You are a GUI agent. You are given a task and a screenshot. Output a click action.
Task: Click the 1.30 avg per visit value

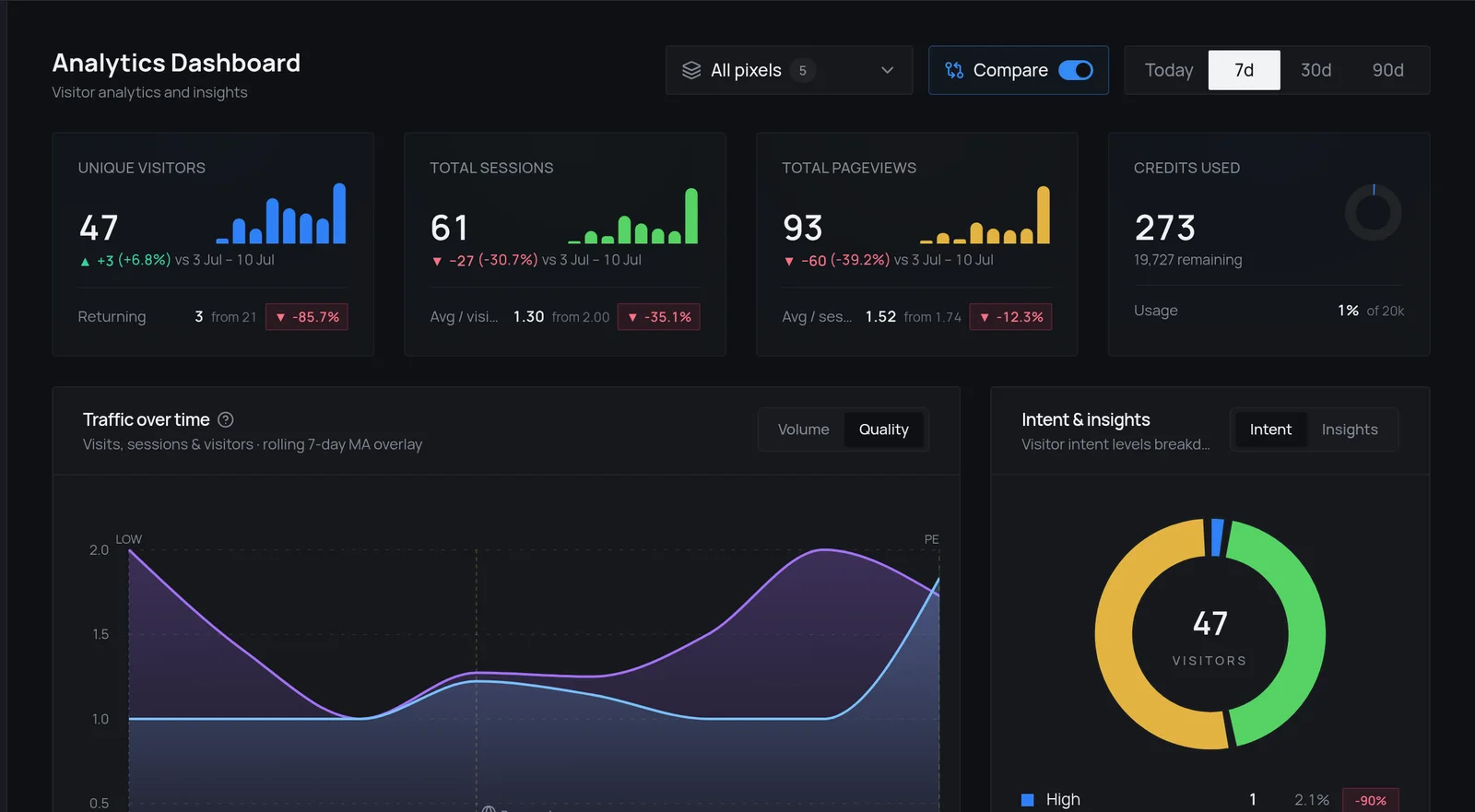coord(528,317)
